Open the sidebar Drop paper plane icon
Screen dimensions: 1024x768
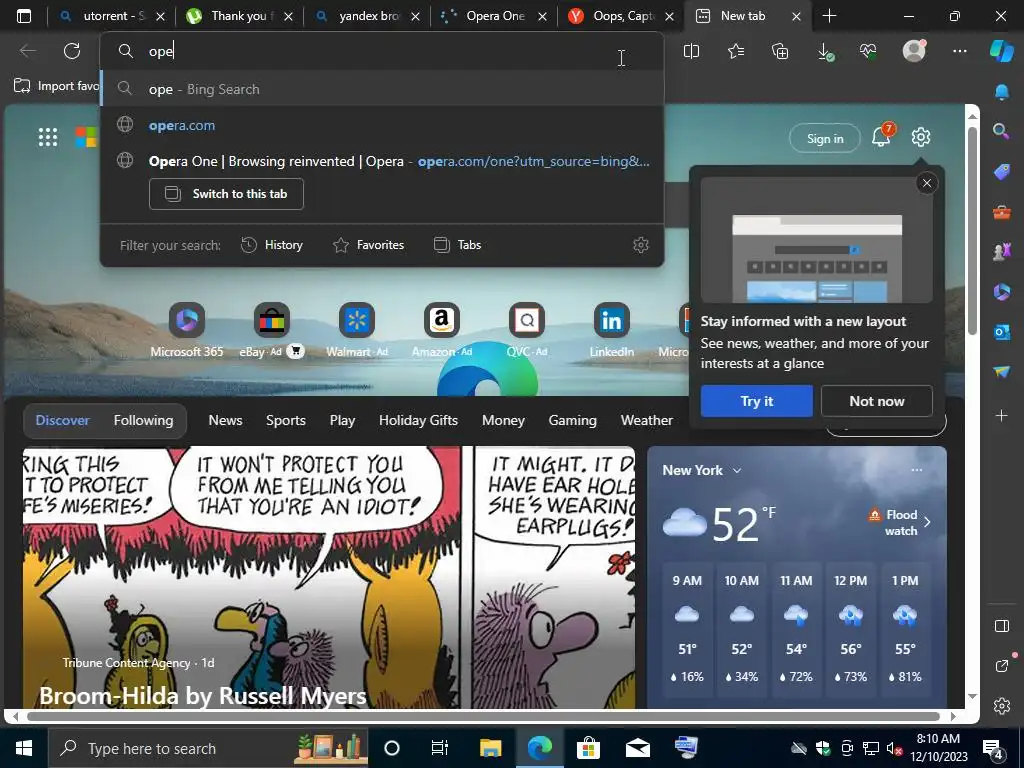(1002, 372)
